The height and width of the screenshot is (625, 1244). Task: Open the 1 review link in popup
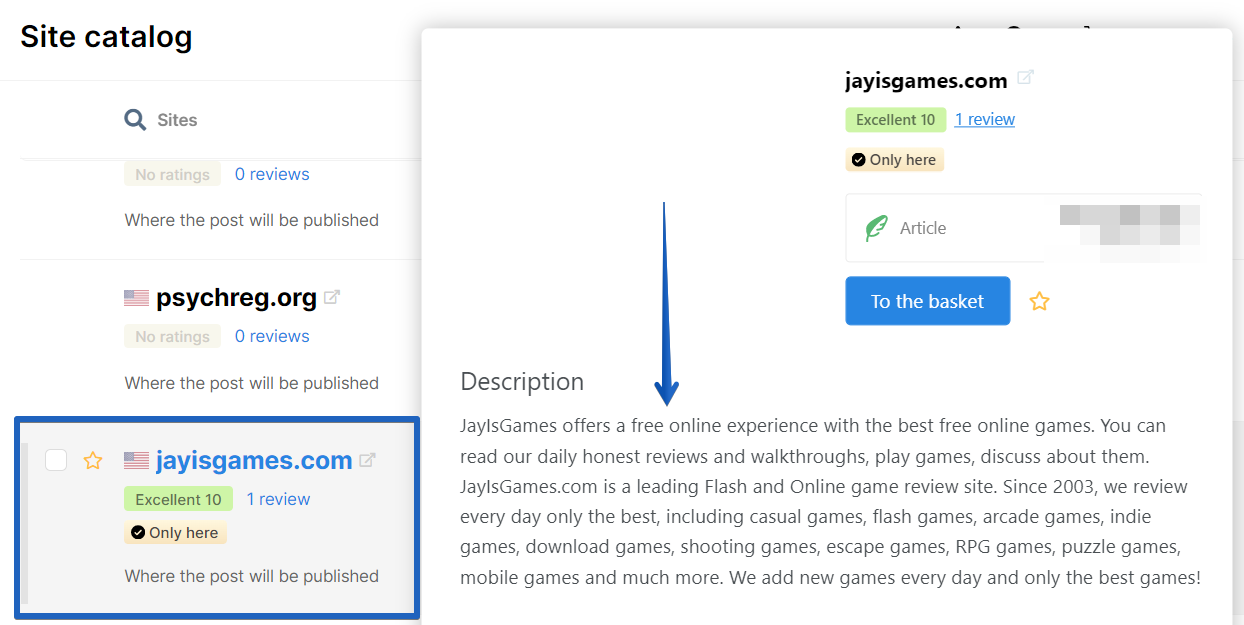click(985, 119)
